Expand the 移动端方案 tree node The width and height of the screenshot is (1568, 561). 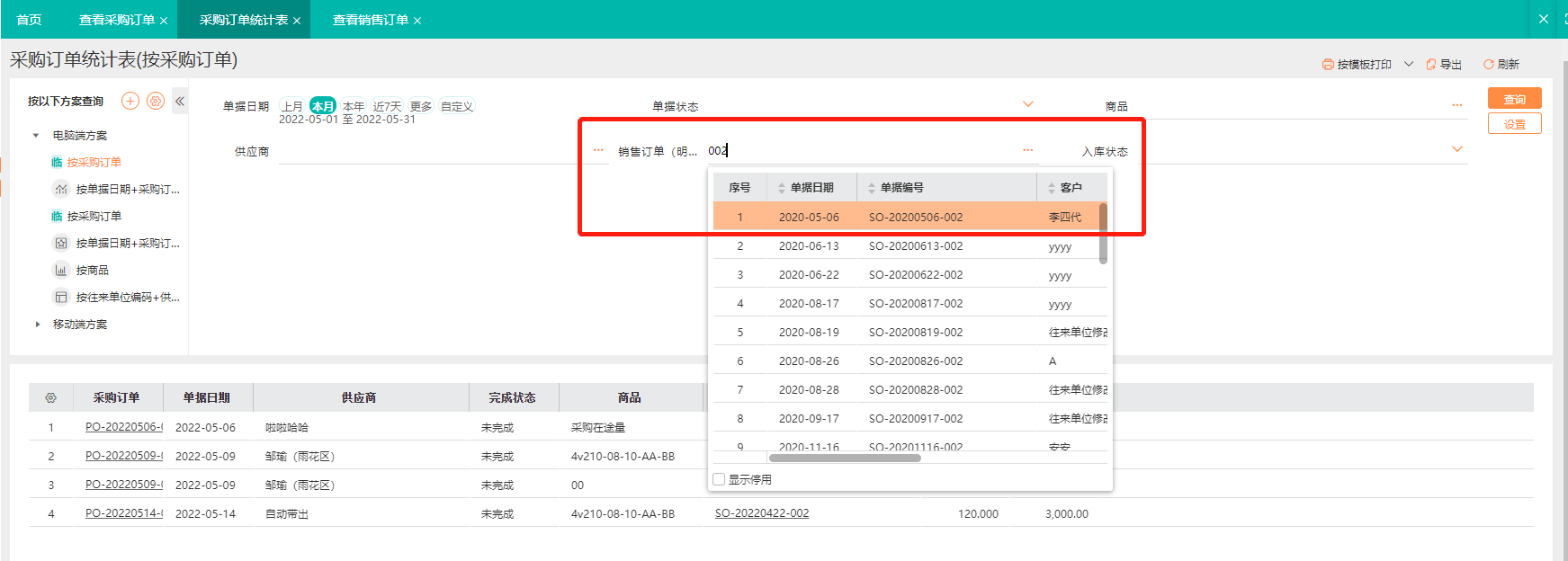tap(37, 325)
